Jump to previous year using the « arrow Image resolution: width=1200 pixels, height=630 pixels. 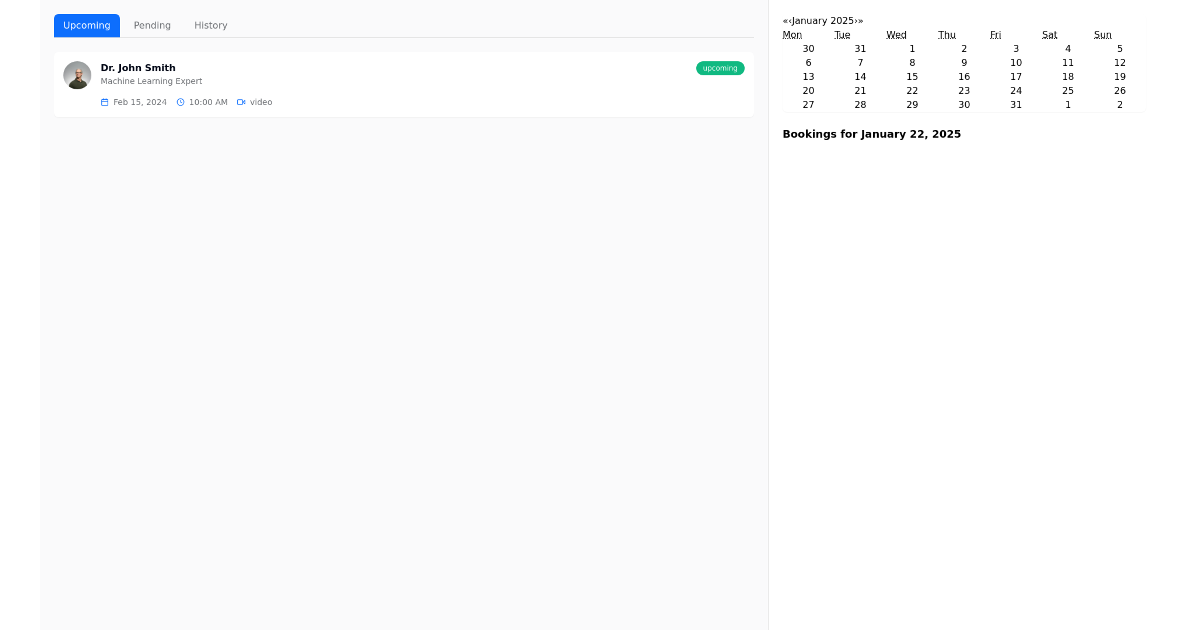pos(785,20)
